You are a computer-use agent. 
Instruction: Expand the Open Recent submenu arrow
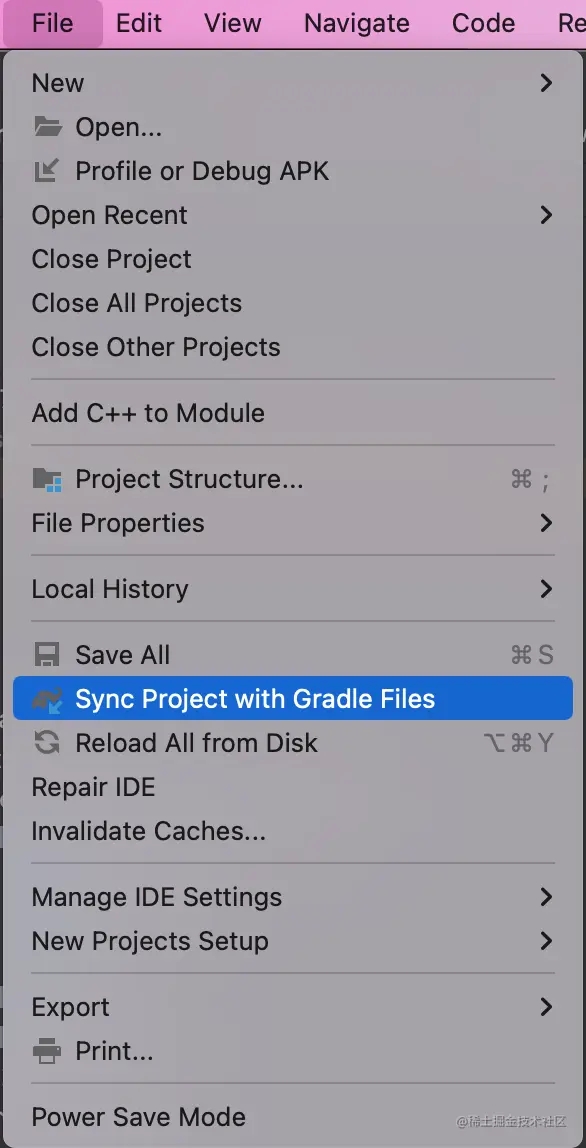click(546, 215)
